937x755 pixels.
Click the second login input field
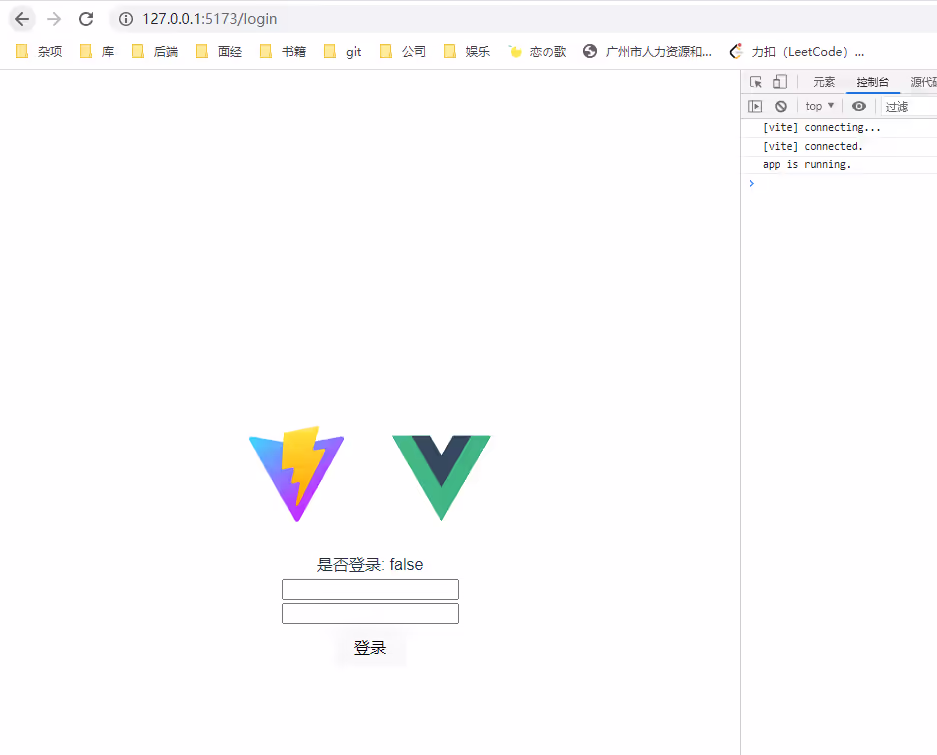[x=370, y=613]
